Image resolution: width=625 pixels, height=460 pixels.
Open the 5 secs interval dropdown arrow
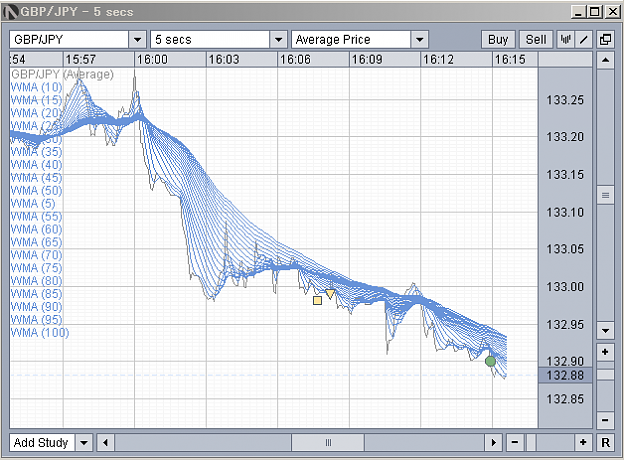[x=279, y=39]
